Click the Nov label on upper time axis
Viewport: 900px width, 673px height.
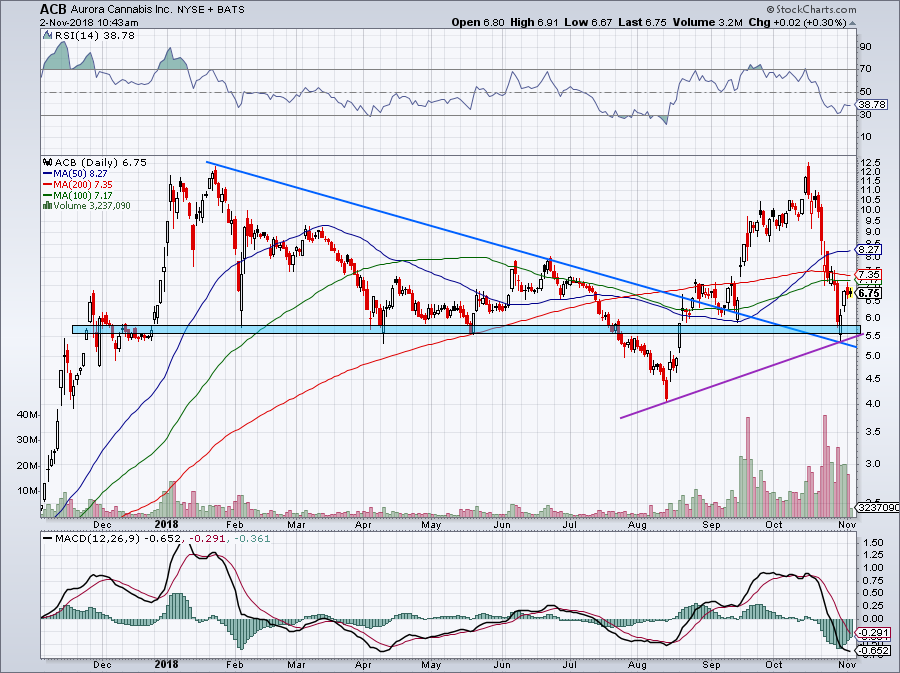(847, 524)
